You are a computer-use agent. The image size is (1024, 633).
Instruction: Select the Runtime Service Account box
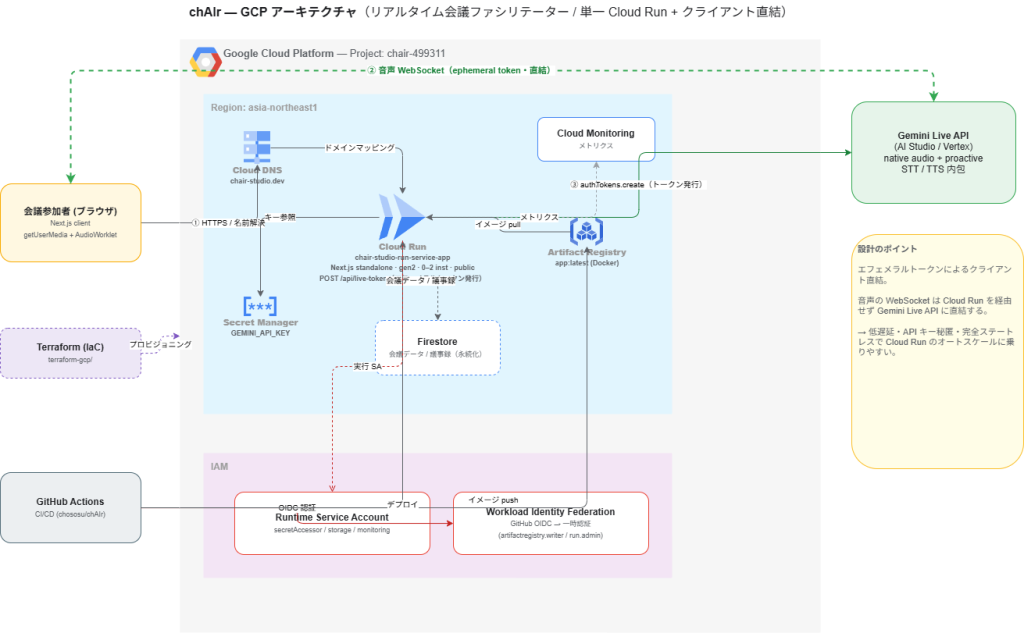[332, 523]
